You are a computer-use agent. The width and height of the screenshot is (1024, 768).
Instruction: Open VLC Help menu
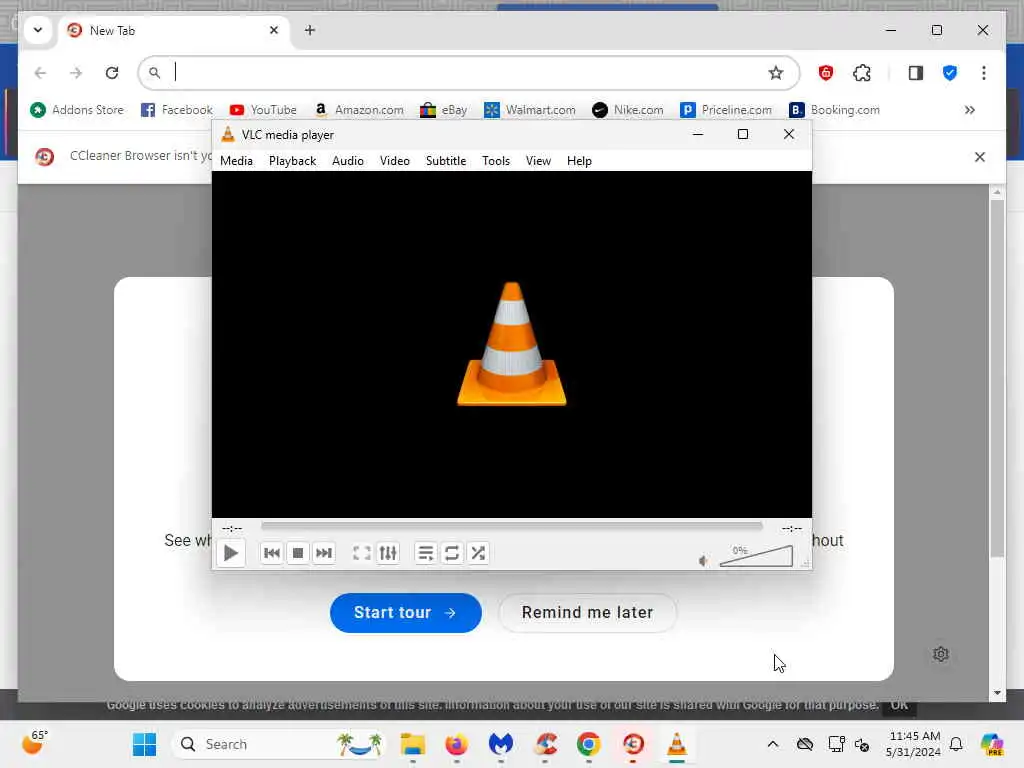coord(579,161)
